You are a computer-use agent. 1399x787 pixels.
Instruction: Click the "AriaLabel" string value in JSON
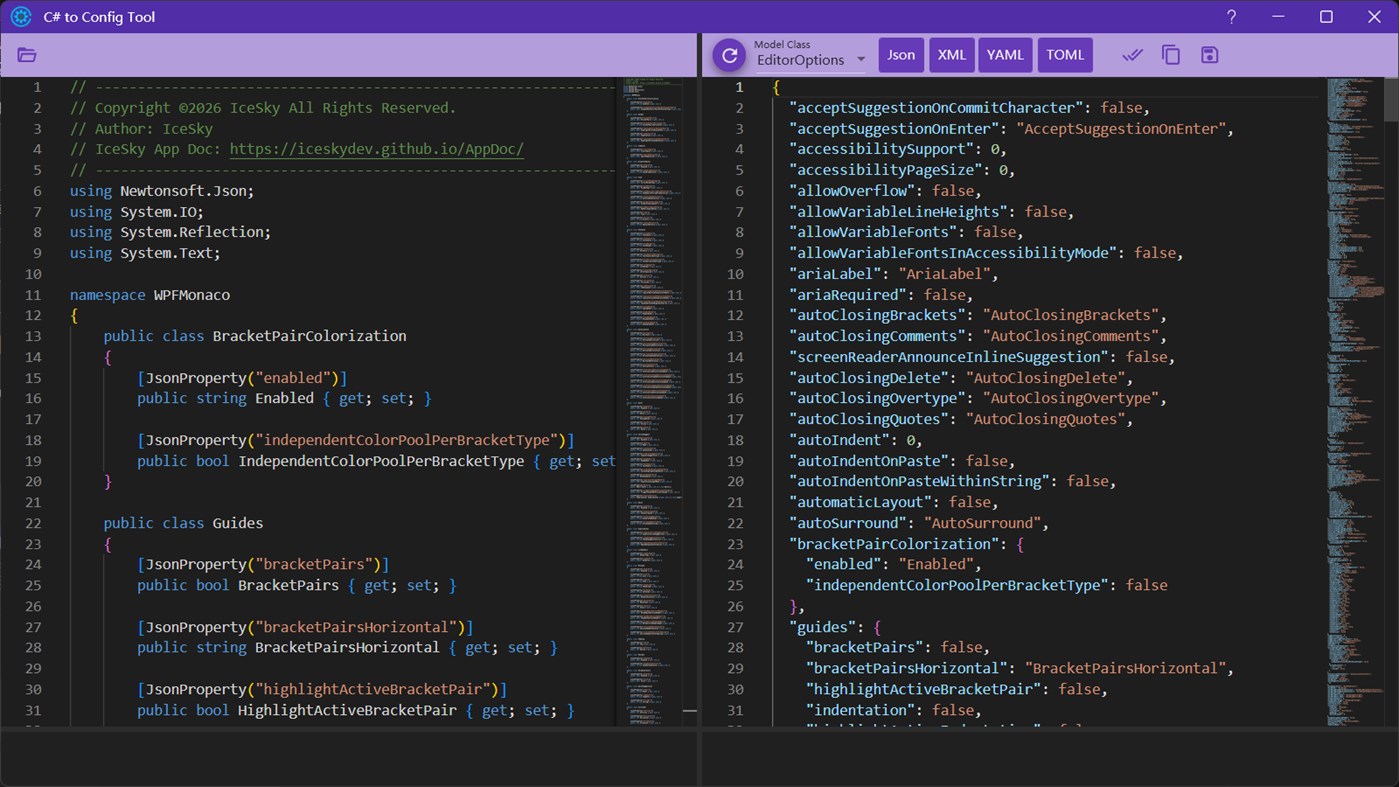944,274
